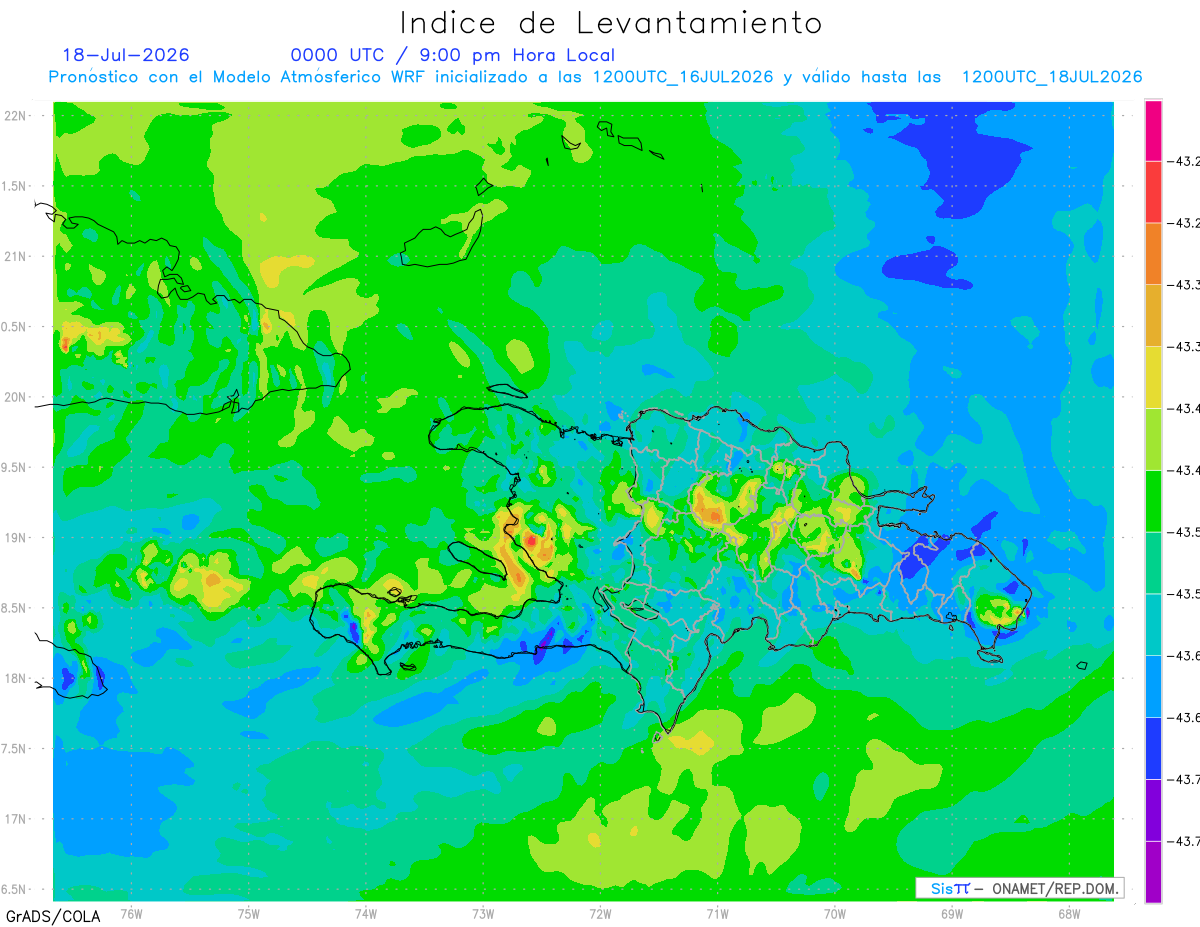This screenshot has height=927, width=1200.
Task: Click the '22N' latitude axis label
Action: pyautogui.click(x=15, y=116)
